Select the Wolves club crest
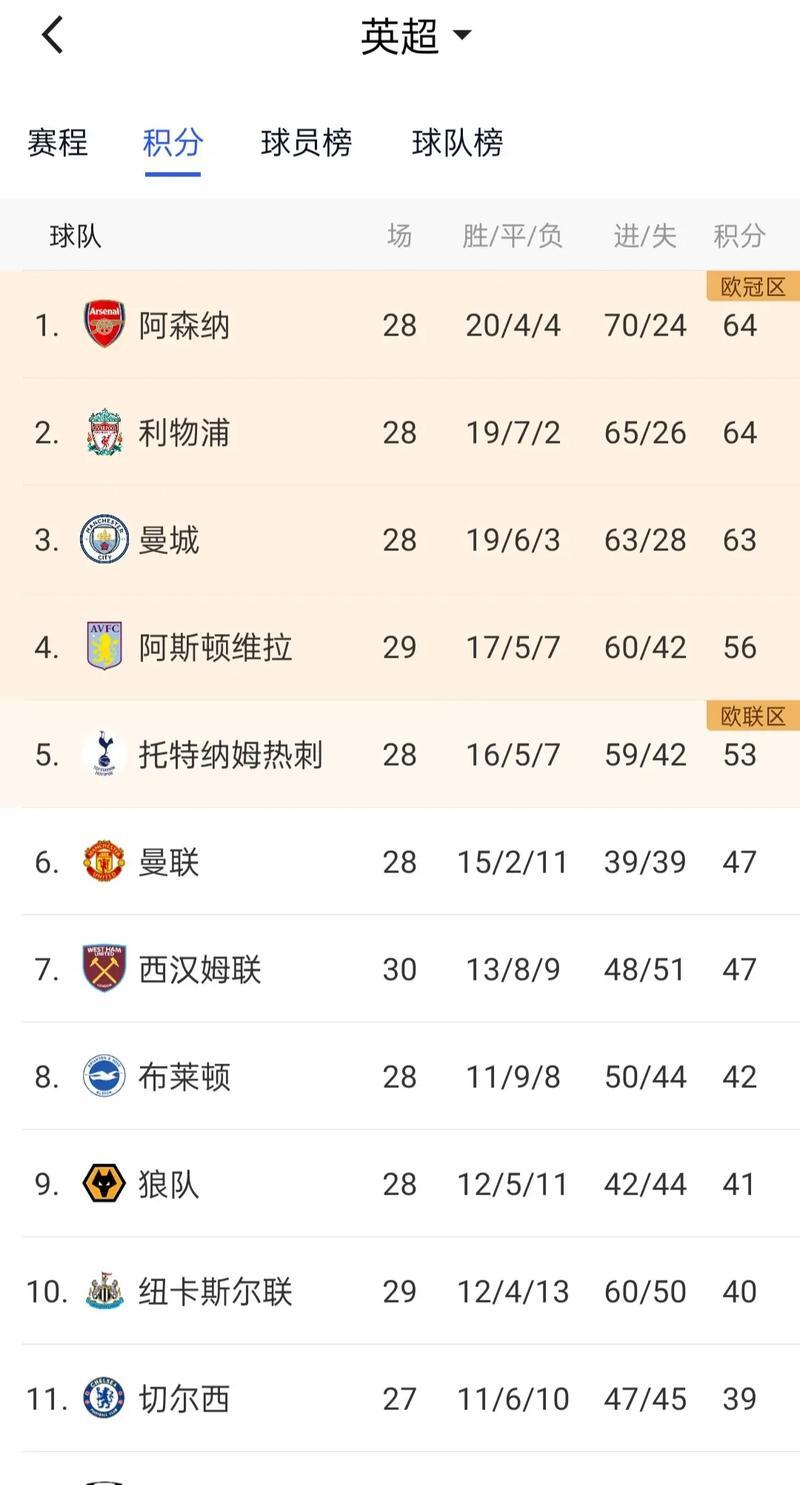Viewport: 800px width, 1485px height. (105, 1184)
